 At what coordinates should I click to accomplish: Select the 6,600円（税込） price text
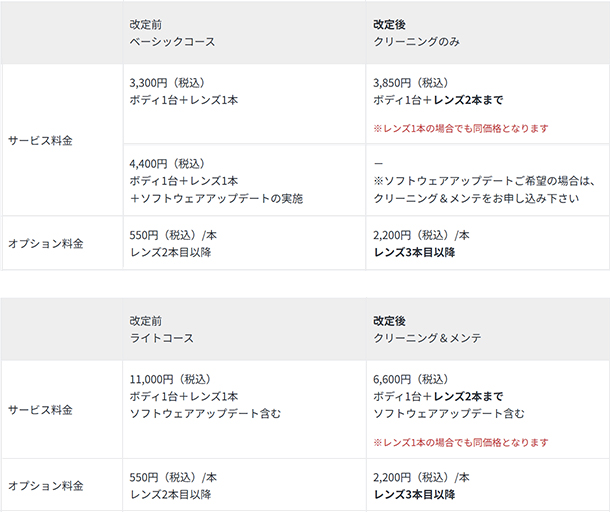(x=410, y=378)
